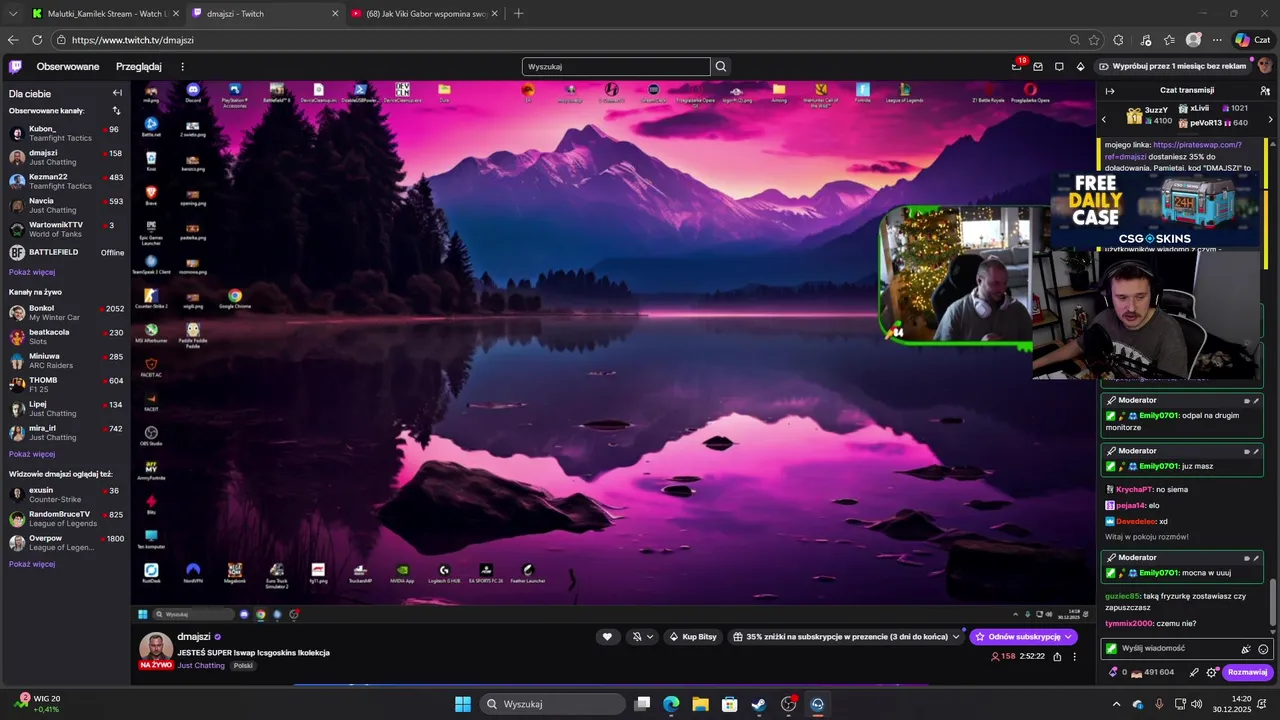This screenshot has height=720, width=1280.
Task: Open the Twitch notifications bell with 19 badge
Action: (x=1017, y=66)
